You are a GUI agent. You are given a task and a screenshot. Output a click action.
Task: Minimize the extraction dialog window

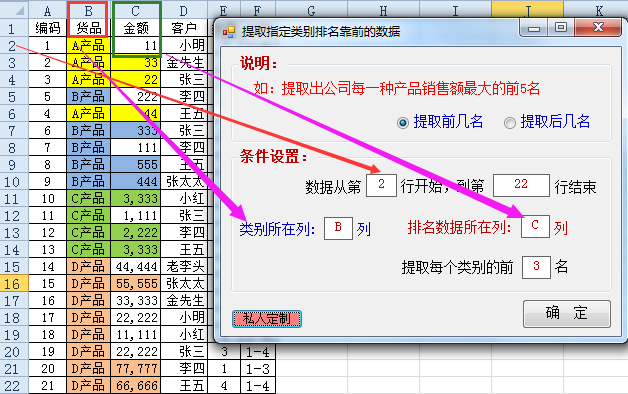click(533, 28)
